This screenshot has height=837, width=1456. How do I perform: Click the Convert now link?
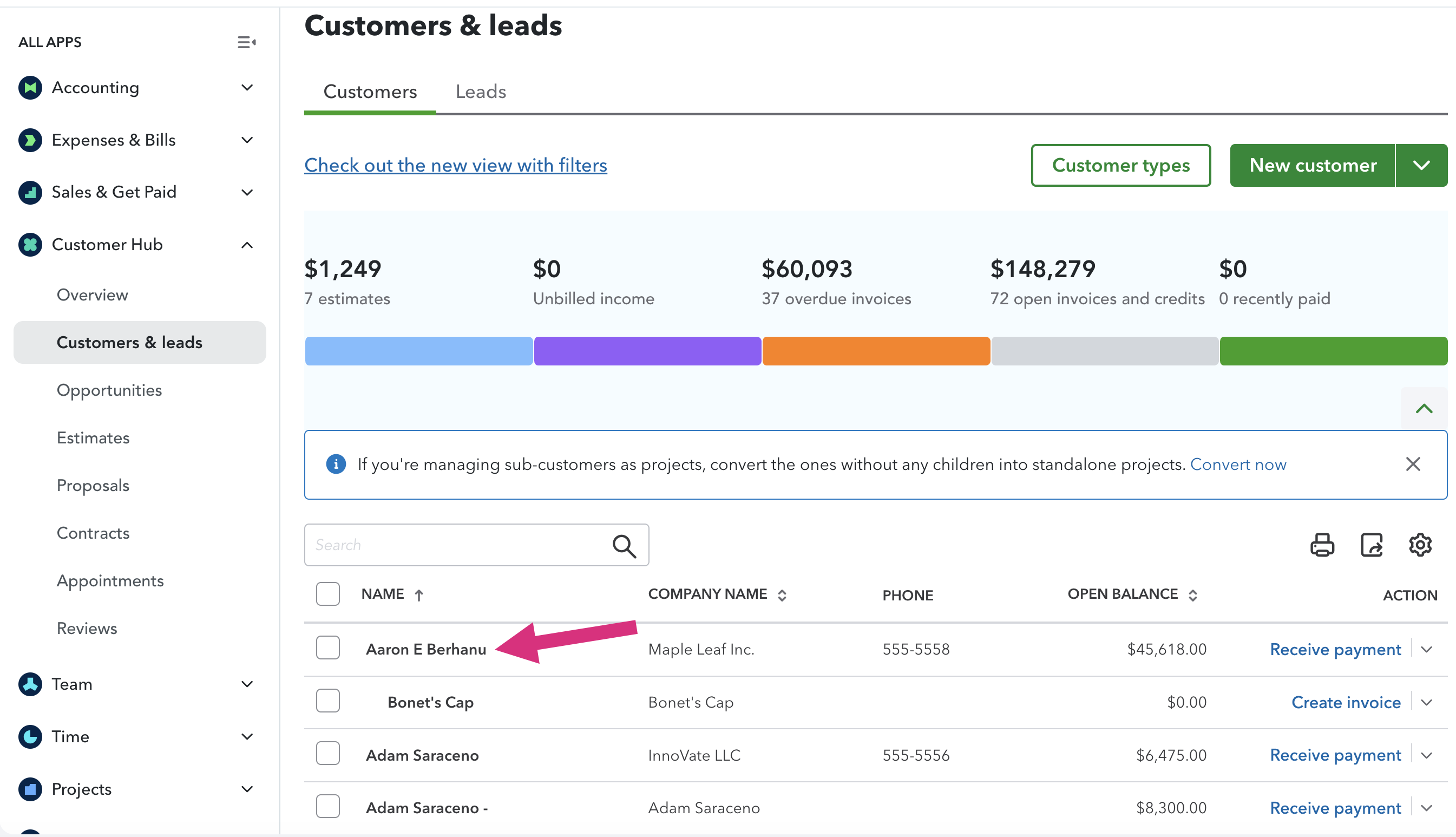(x=1238, y=465)
